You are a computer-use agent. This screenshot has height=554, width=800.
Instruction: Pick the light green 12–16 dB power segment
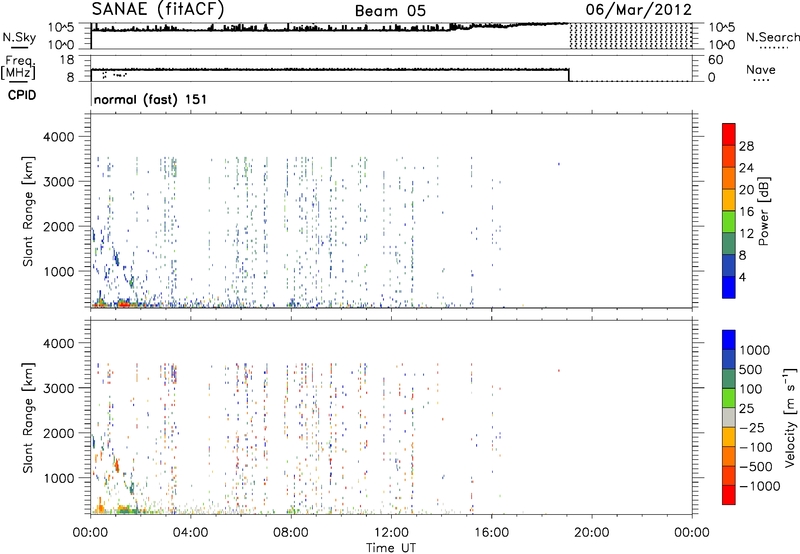729,221
